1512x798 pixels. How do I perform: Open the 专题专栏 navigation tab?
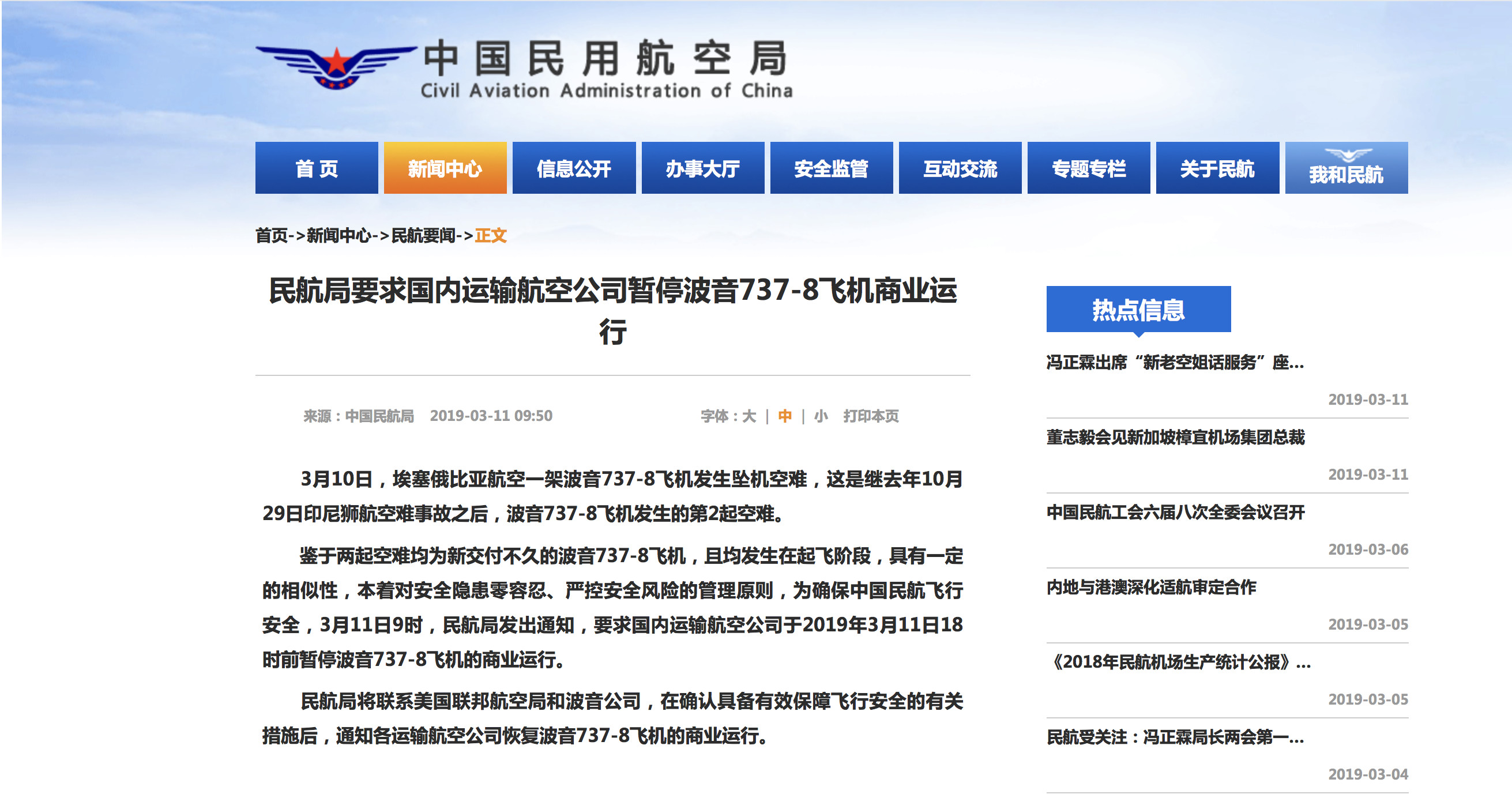[x=1089, y=168]
